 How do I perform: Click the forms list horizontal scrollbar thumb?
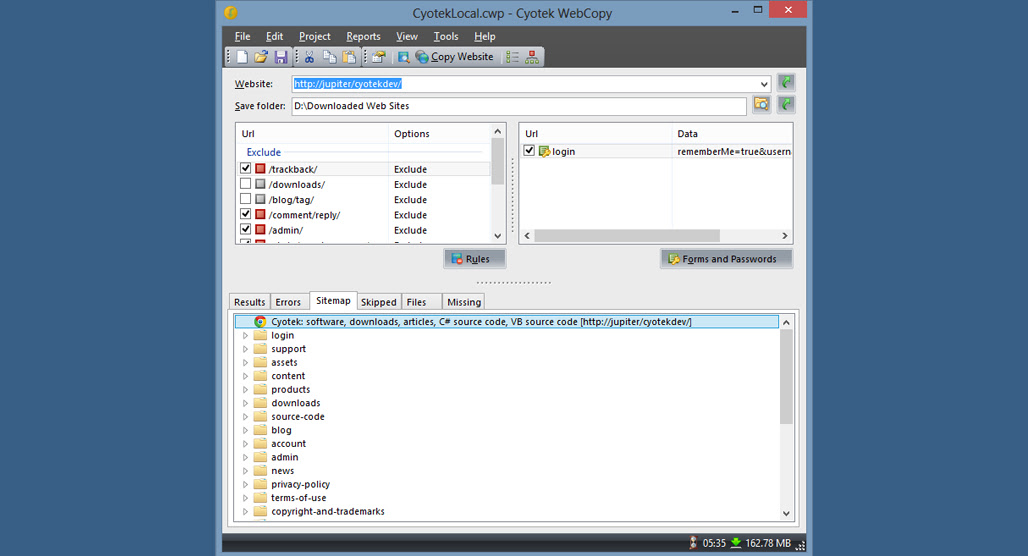pyautogui.click(x=627, y=235)
